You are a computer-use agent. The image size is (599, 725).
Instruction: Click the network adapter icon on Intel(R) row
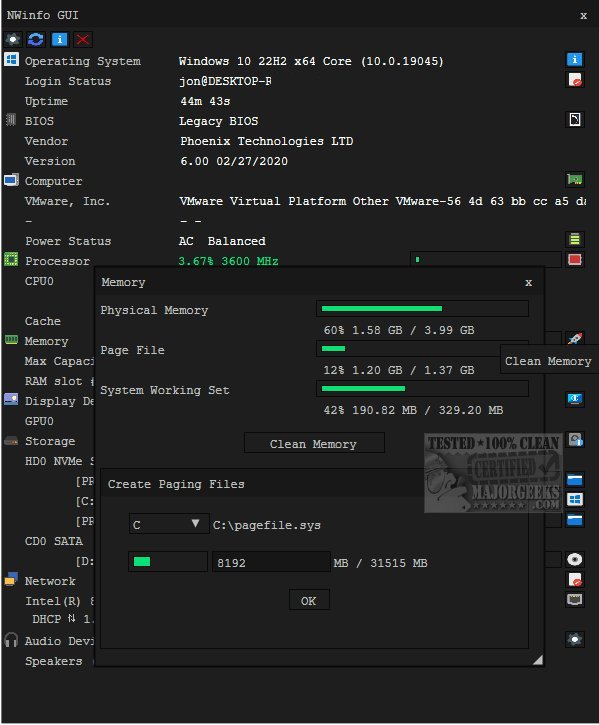[x=574, y=600]
